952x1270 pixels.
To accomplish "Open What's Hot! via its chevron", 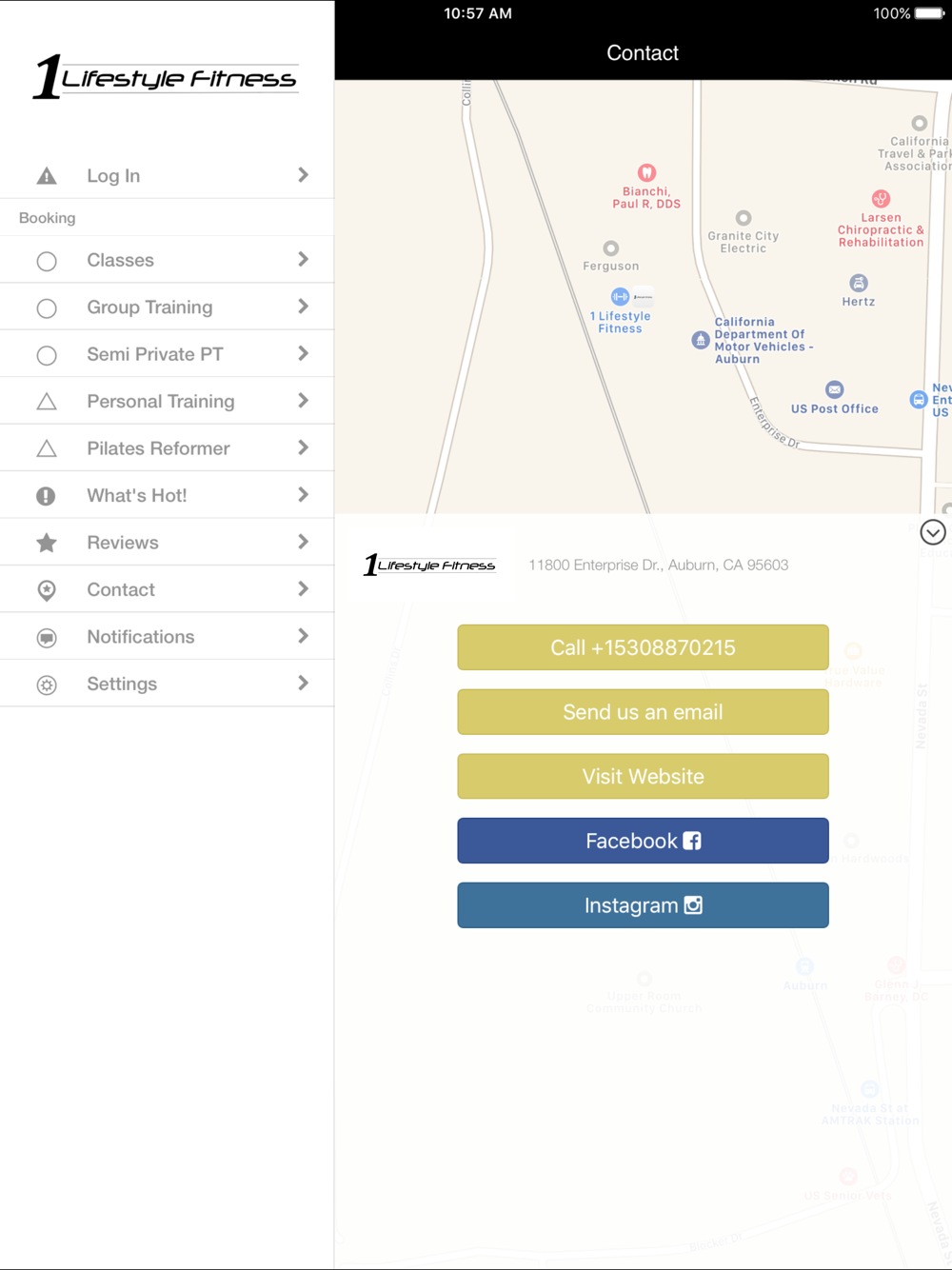I will pyautogui.click(x=303, y=495).
